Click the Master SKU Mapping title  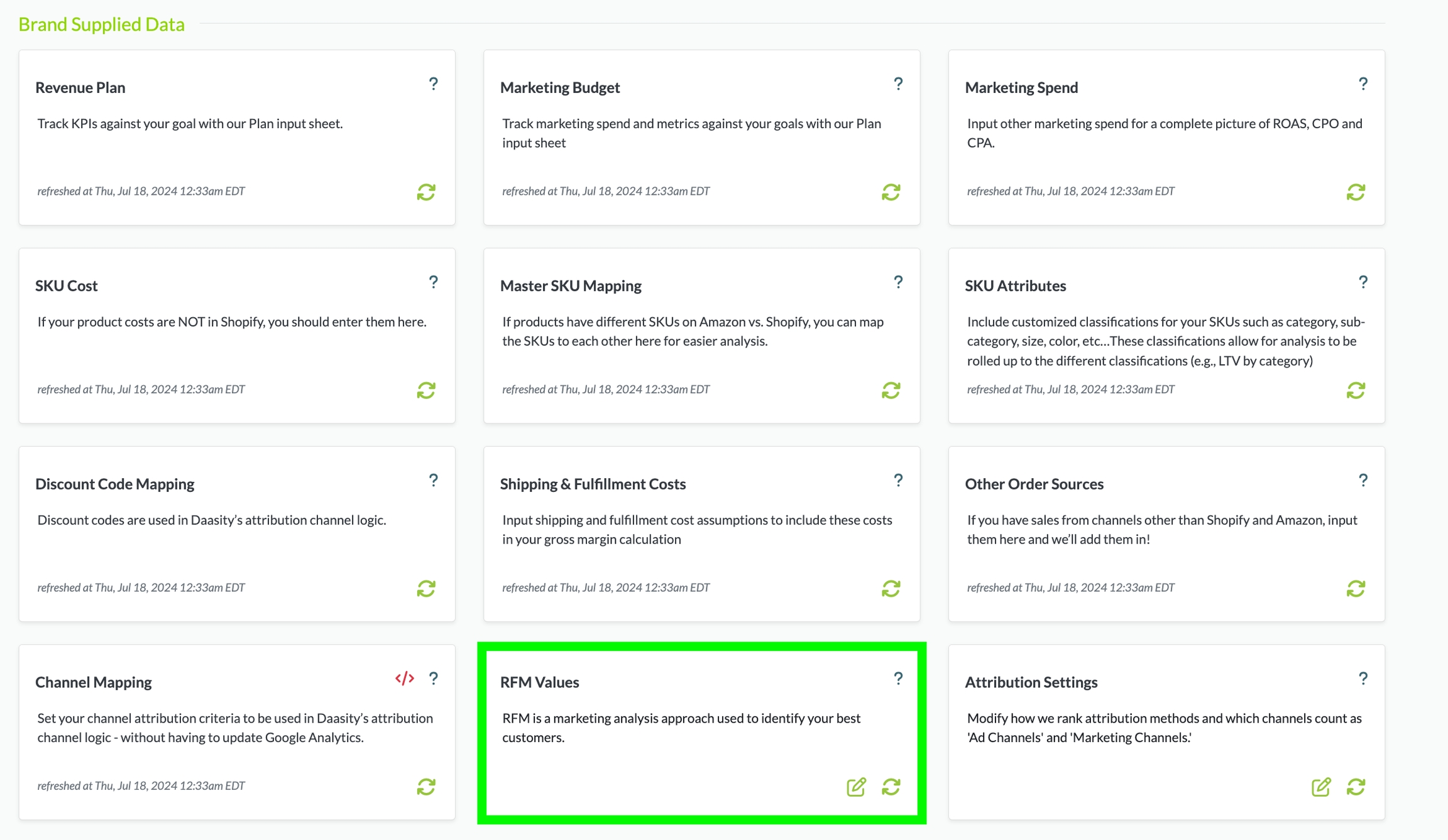pyautogui.click(x=571, y=286)
